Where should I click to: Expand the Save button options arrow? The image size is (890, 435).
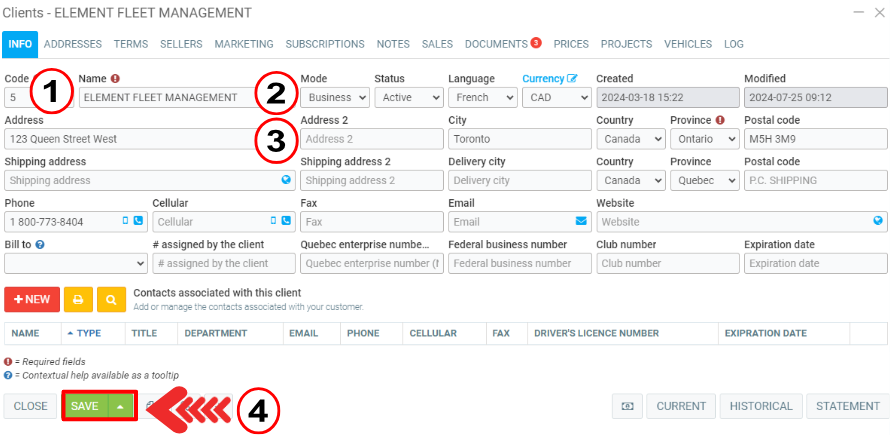tap(120, 406)
